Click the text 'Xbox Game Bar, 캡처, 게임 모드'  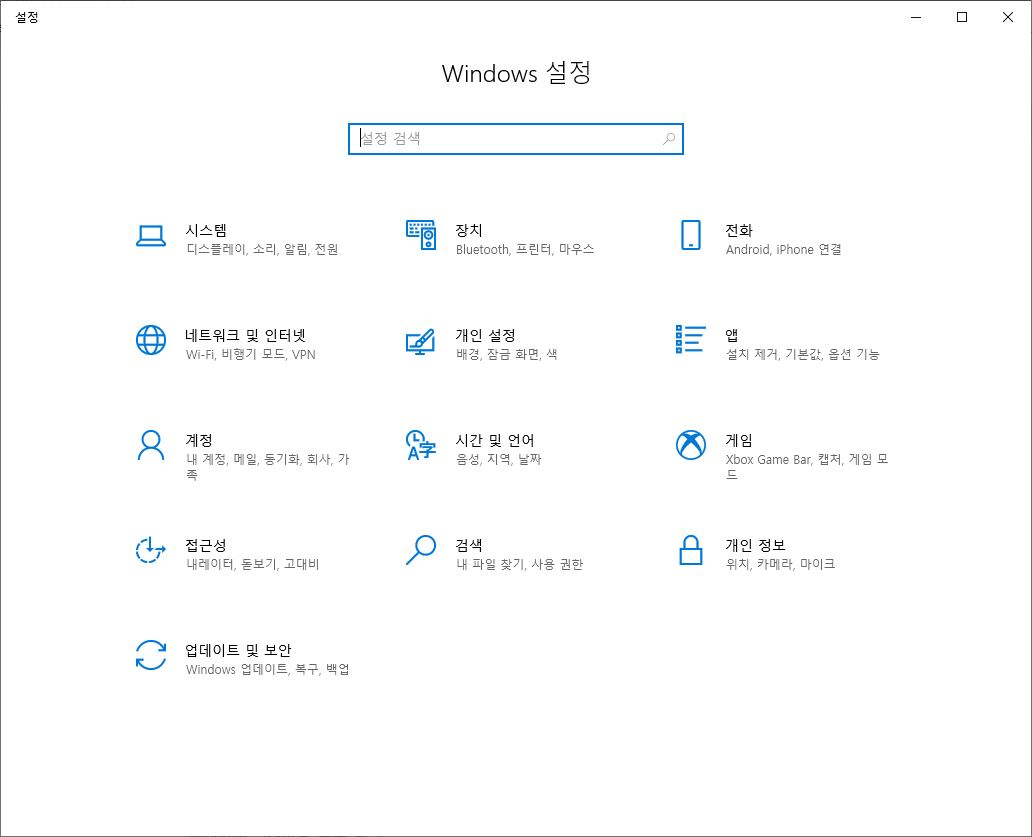[807, 467]
